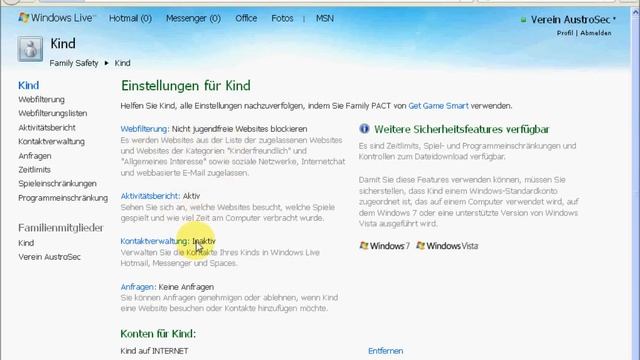The image size is (640, 360).
Task: Open Spieleinschränkungen in the sidebar
Action: pos(57,184)
